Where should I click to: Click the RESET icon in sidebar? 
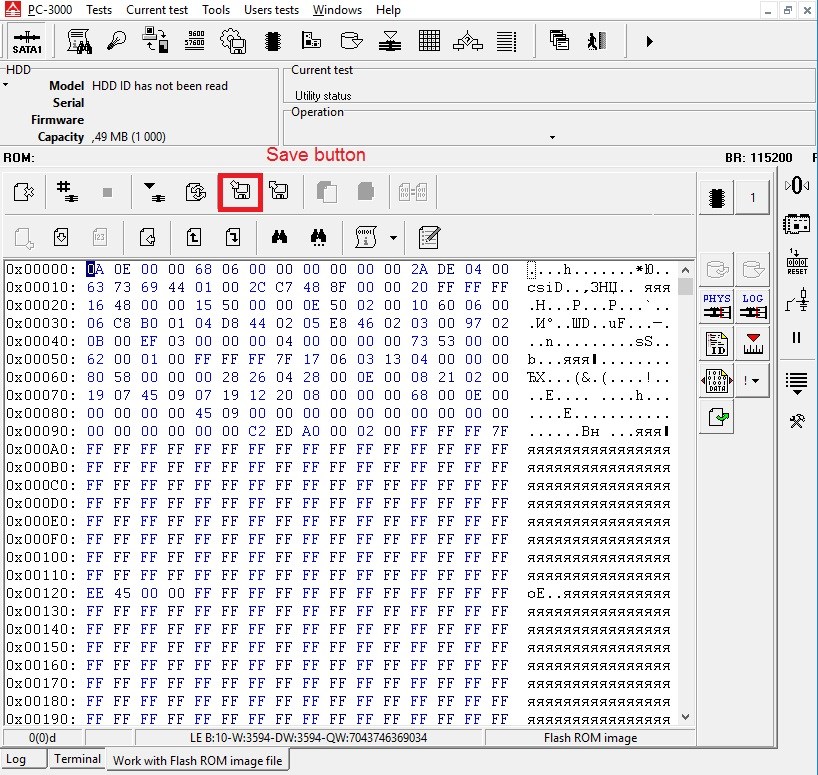[797, 261]
